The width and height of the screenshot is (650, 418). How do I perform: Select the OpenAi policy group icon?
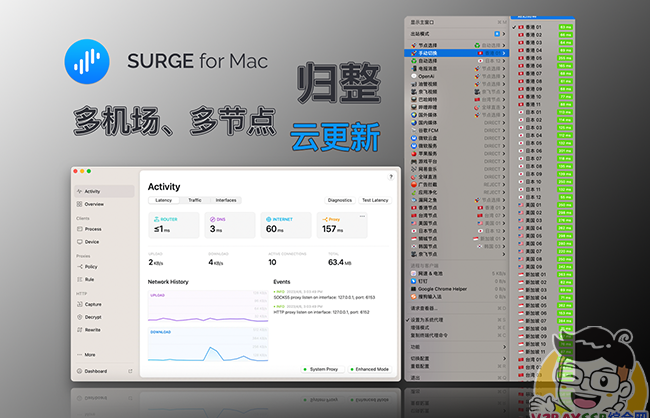(414, 76)
